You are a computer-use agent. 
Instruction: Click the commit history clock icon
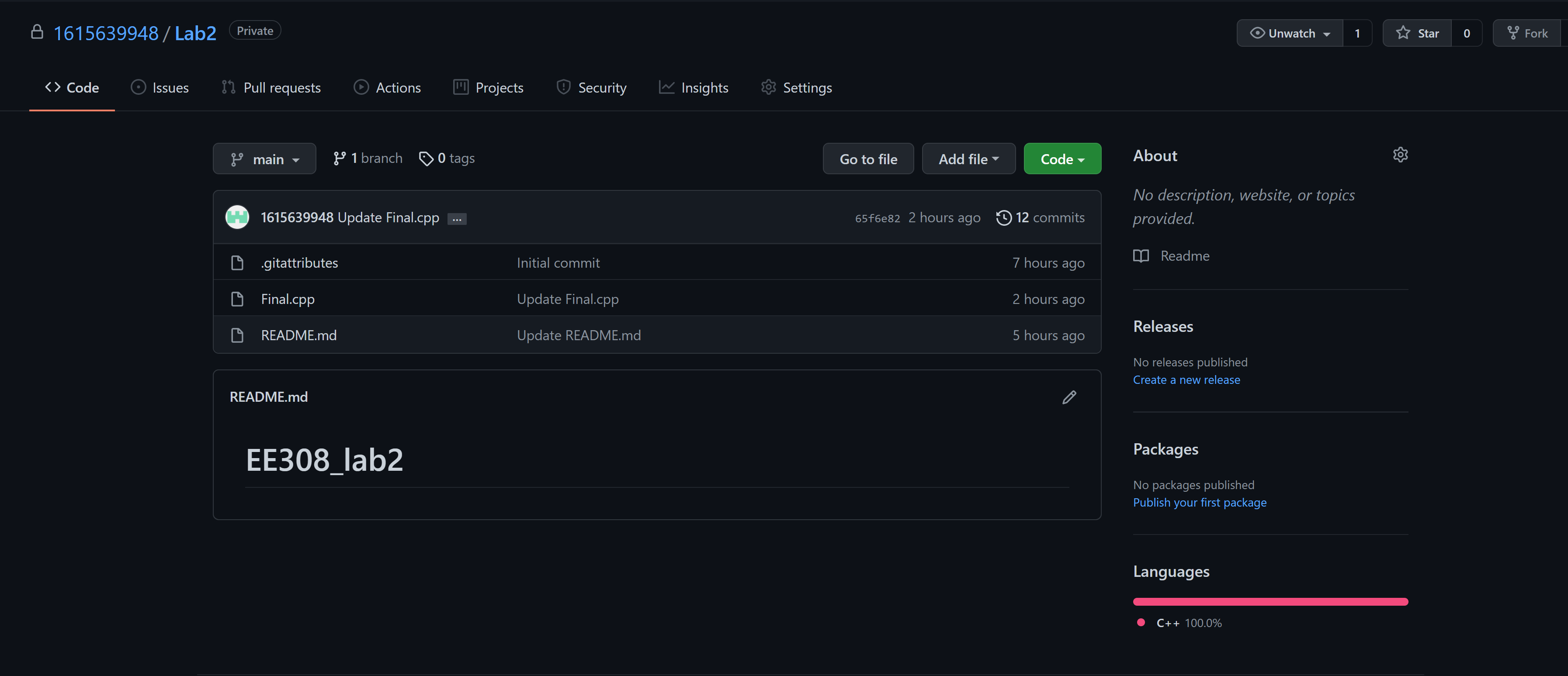[1003, 218]
